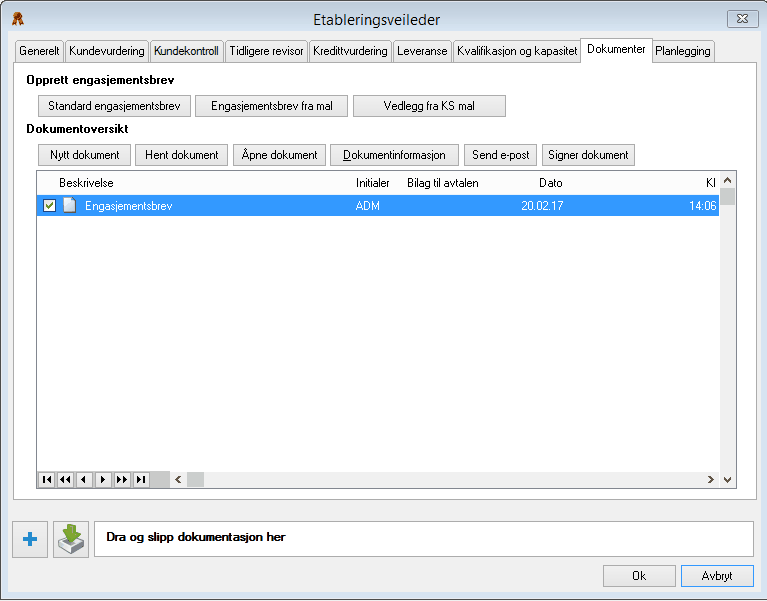Image resolution: width=767 pixels, height=601 pixels.
Task: Switch to Kvalifikasjon og kapasitet tab
Action: point(517,51)
